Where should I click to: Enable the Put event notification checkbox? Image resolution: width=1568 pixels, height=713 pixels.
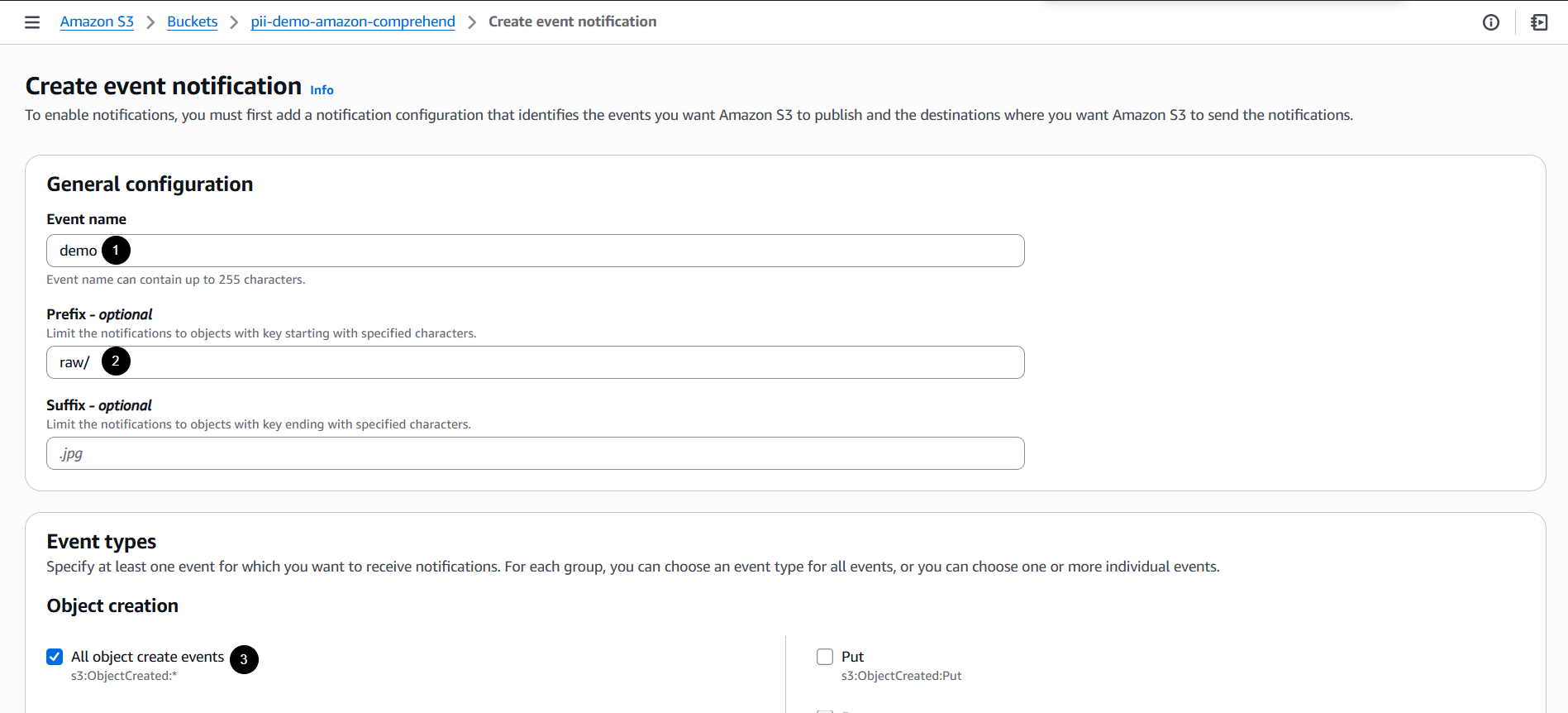point(825,656)
